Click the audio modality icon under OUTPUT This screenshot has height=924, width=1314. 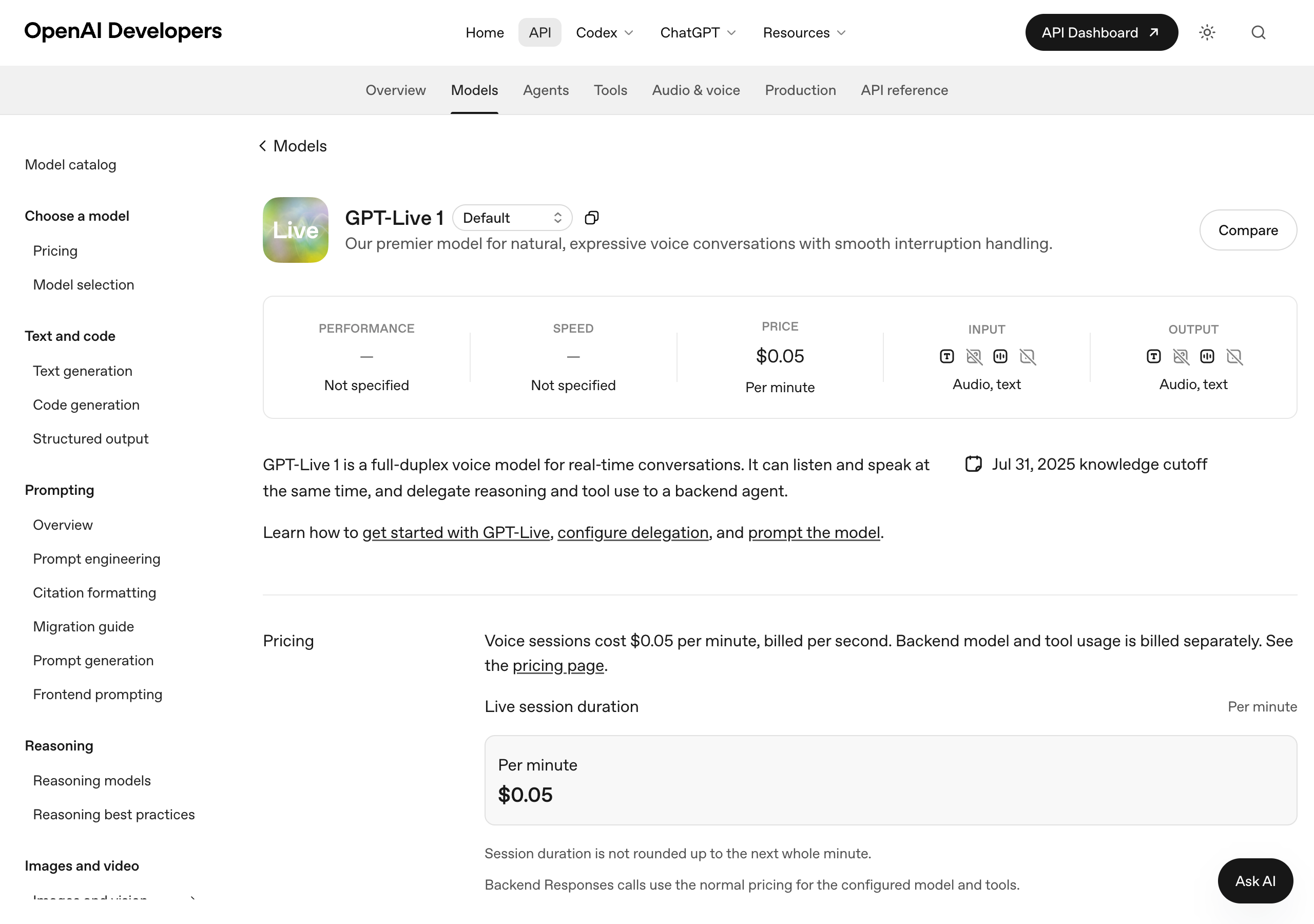[1207, 357]
